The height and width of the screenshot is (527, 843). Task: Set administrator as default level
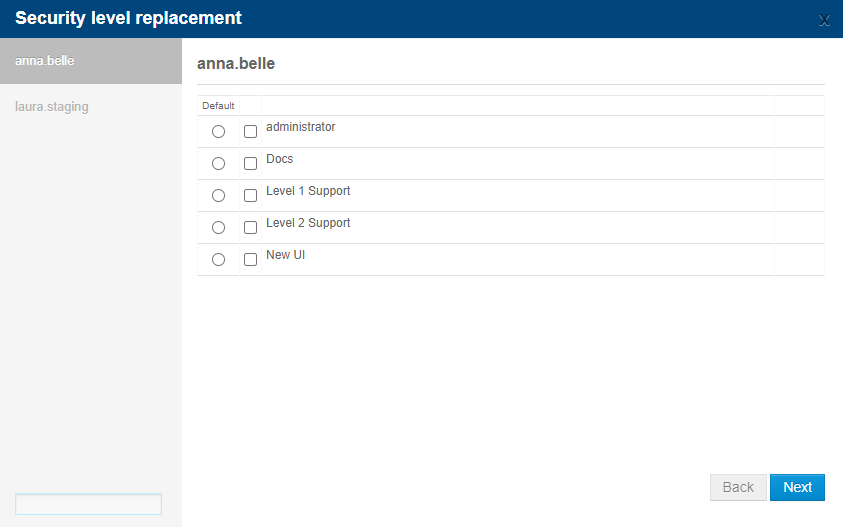(x=218, y=131)
